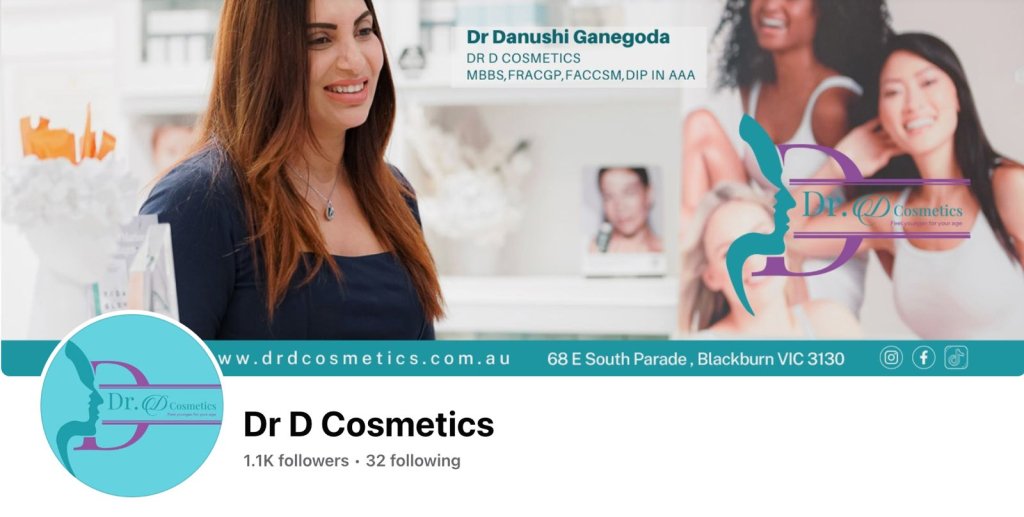The image size is (1024, 517).
Task: Click the 68 E South Parade address
Action: [696, 358]
